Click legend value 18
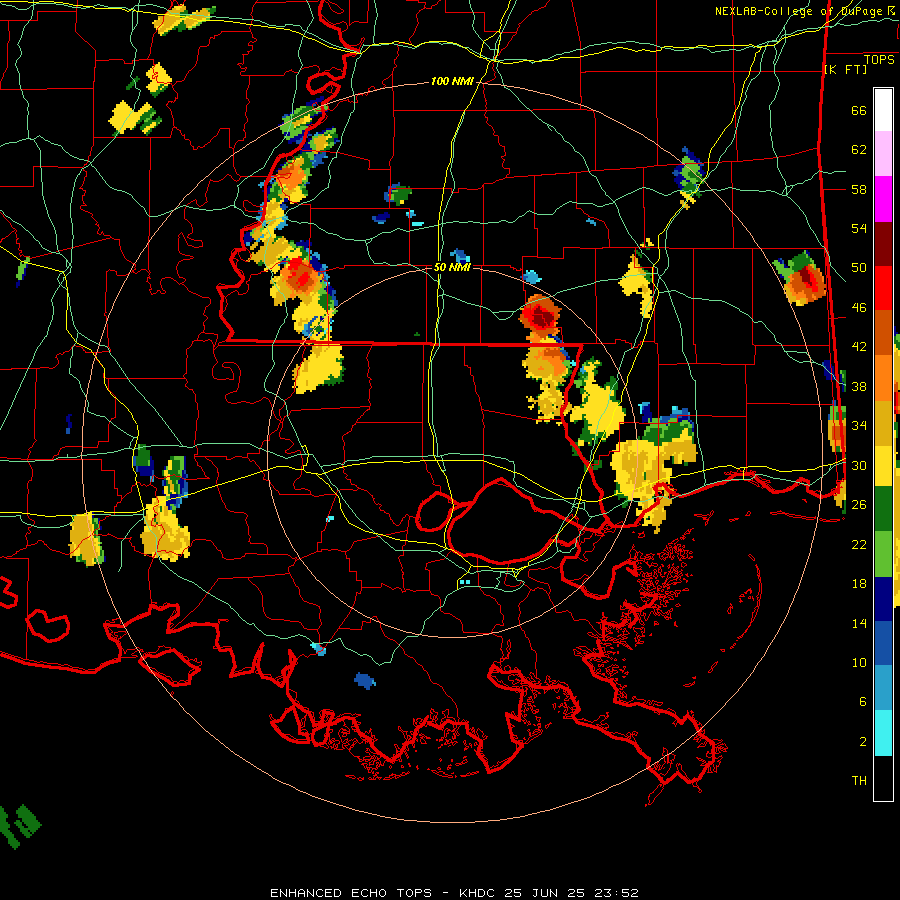Screen dimensions: 900x900 point(859,584)
